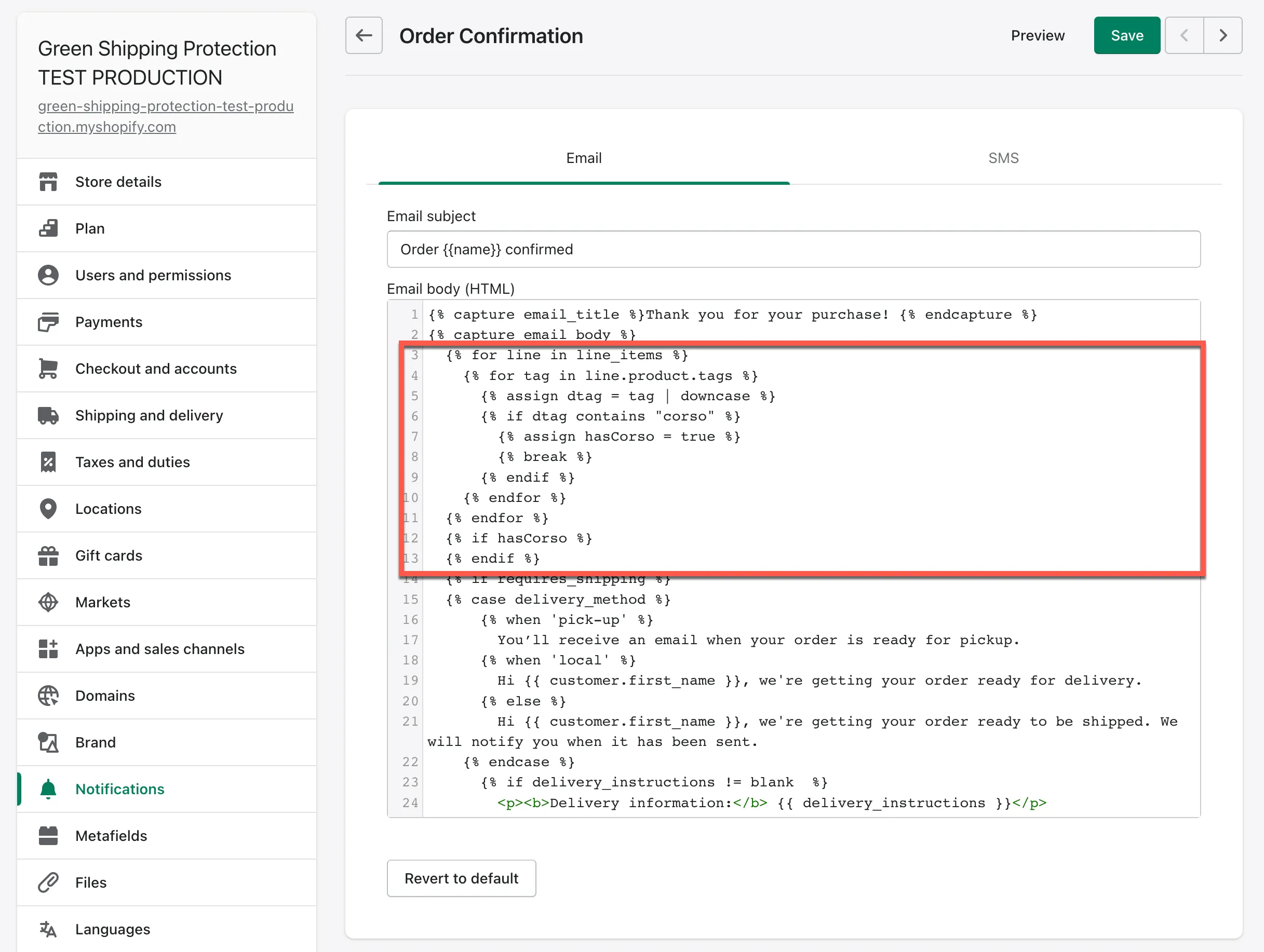This screenshot has height=952, width=1264.
Task: Open Notifications via the bell icon
Action: click(48, 788)
